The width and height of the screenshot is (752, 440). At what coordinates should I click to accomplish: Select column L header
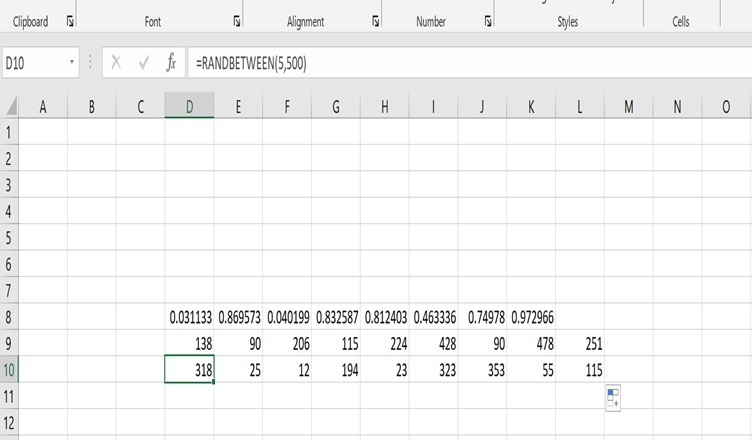click(580, 107)
